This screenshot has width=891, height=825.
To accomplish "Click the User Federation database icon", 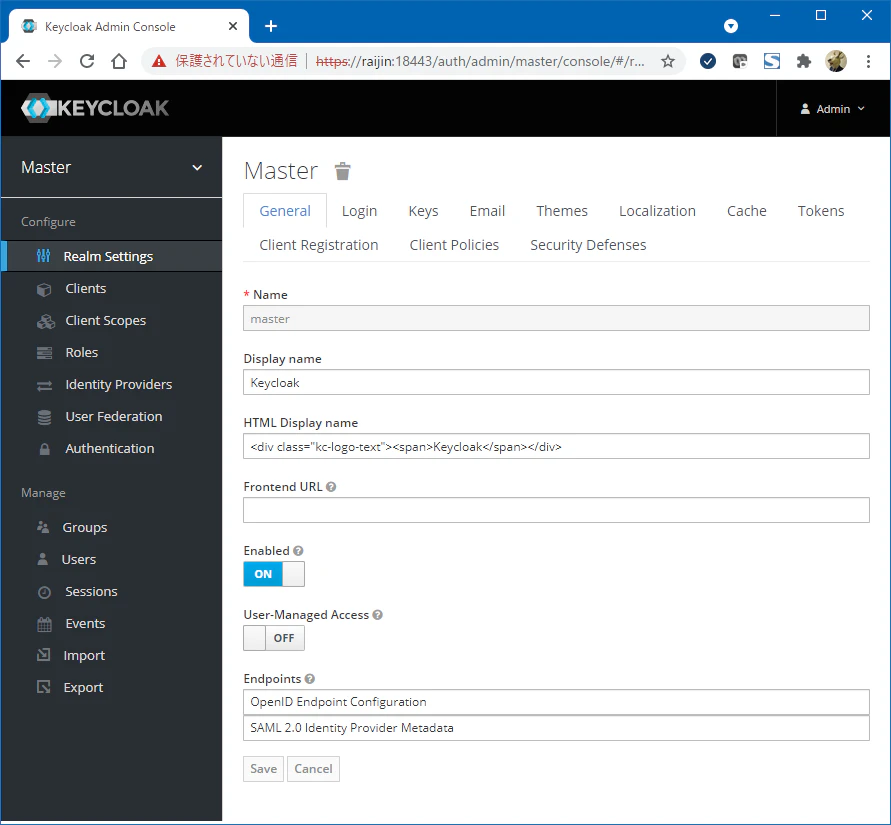I will click(x=44, y=418).
